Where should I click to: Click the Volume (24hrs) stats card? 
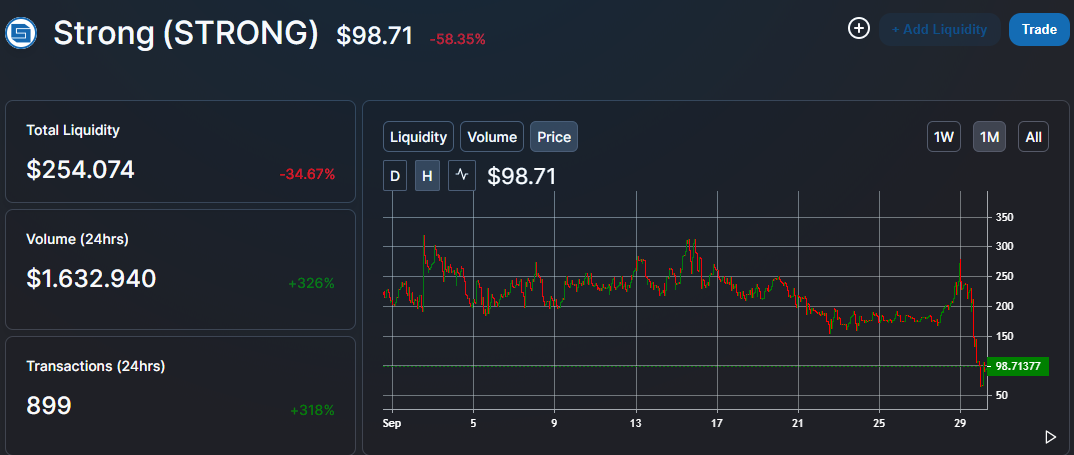(181, 268)
